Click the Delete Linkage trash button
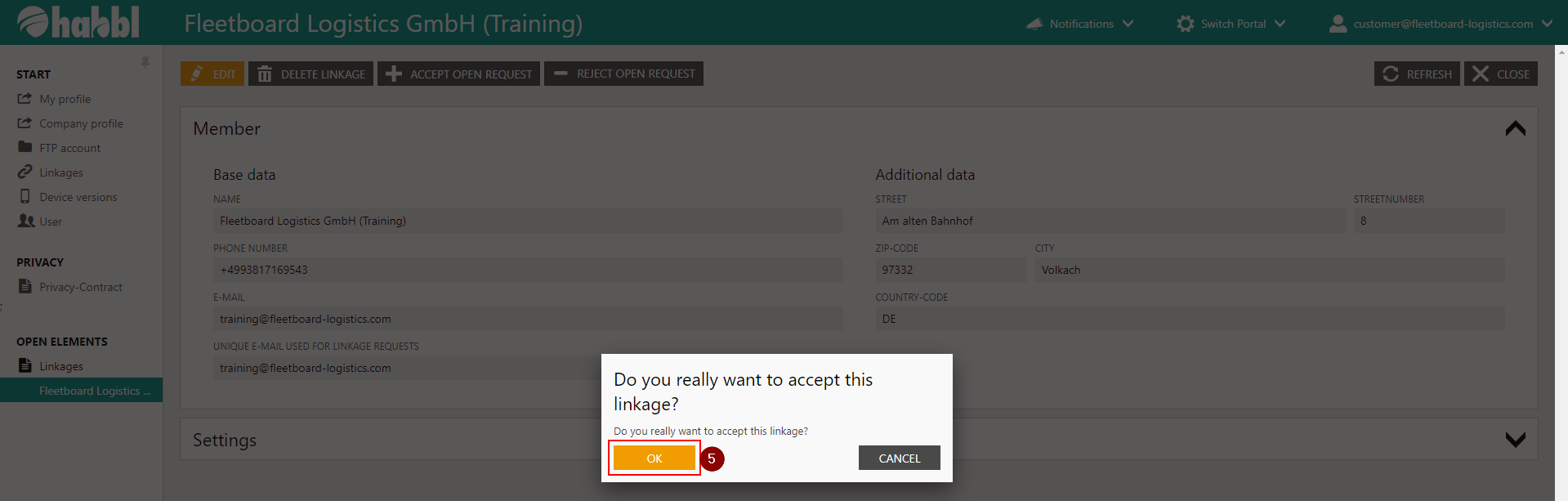Screen dimensions: 1568x501 310,74
